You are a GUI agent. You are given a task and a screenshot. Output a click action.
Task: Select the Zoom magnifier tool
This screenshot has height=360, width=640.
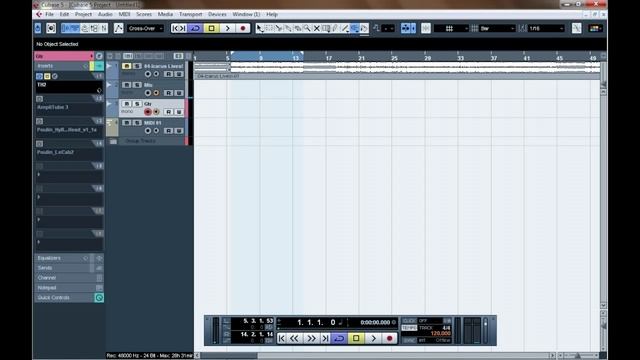tap(307, 28)
